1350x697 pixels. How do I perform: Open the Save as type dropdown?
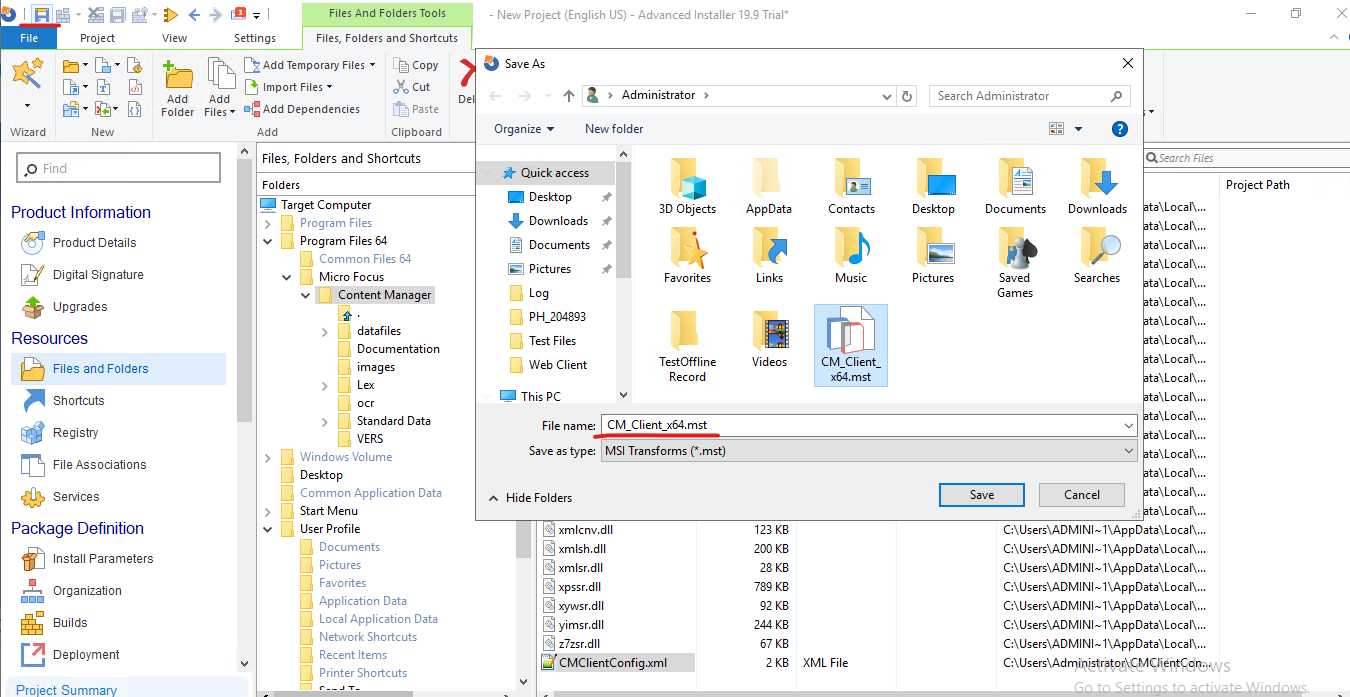1128,451
